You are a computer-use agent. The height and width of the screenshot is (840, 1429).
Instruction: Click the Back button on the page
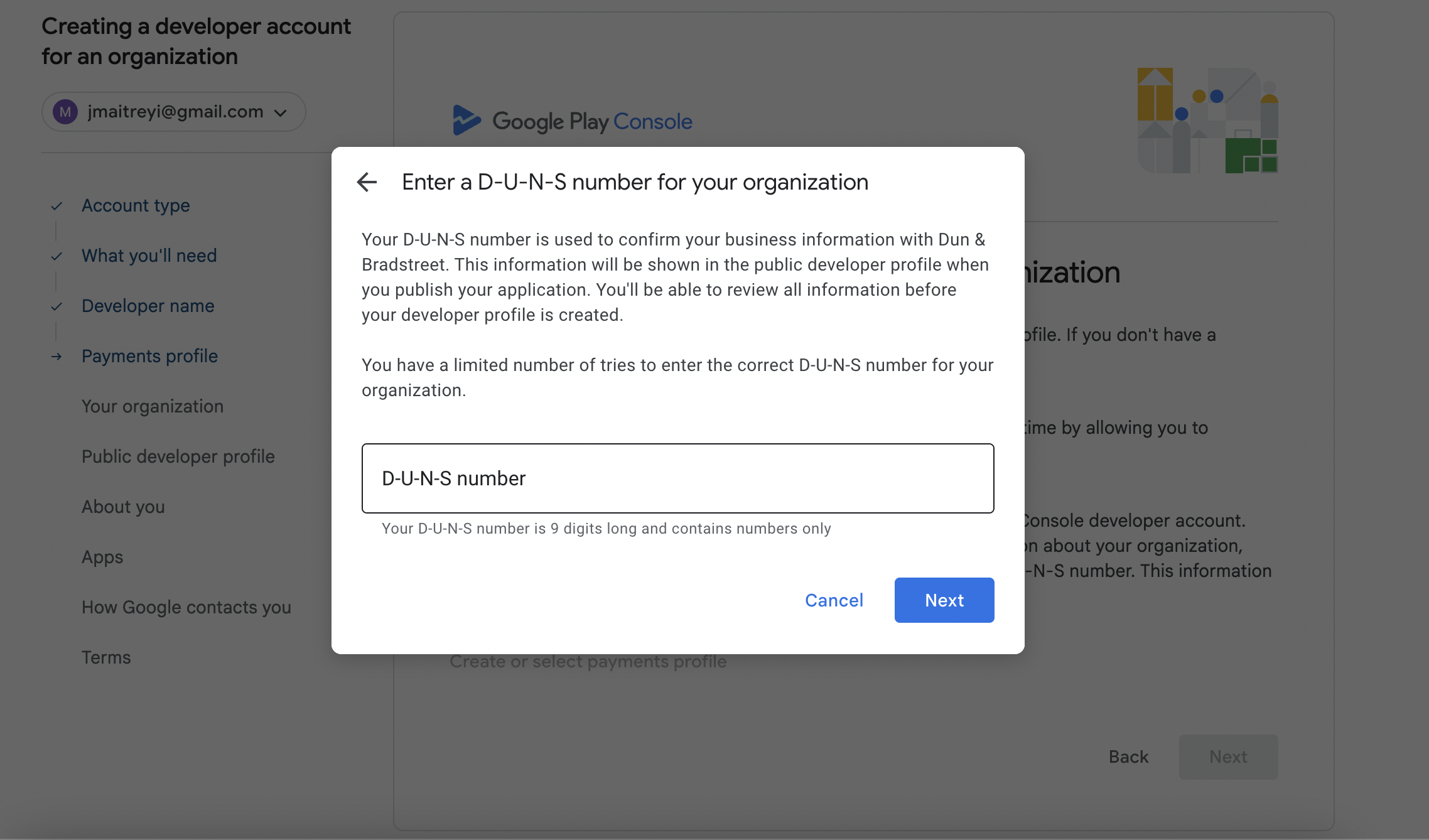tap(1128, 757)
